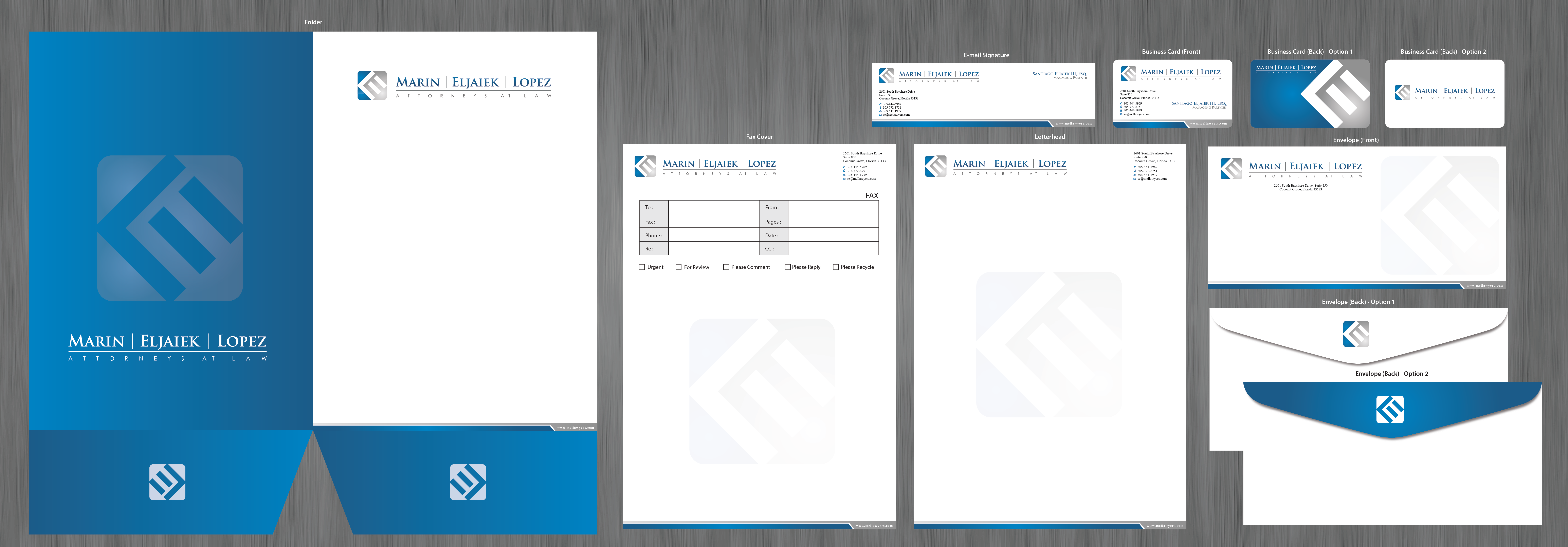The height and width of the screenshot is (547, 1568).
Task: Click the logo on Envelope Back Option 1 flap
Action: pyautogui.click(x=1356, y=334)
